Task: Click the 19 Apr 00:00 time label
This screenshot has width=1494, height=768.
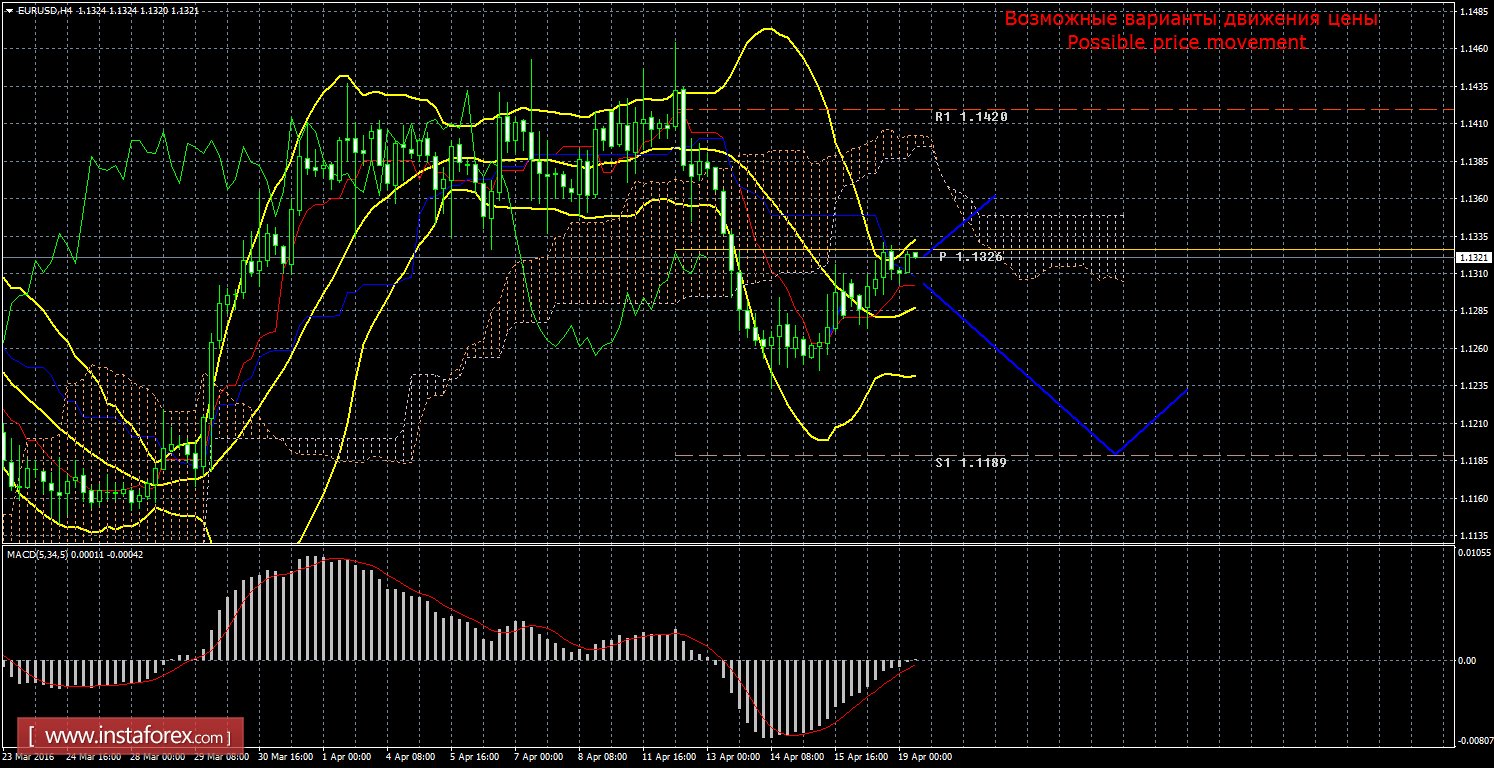Action: click(925, 757)
